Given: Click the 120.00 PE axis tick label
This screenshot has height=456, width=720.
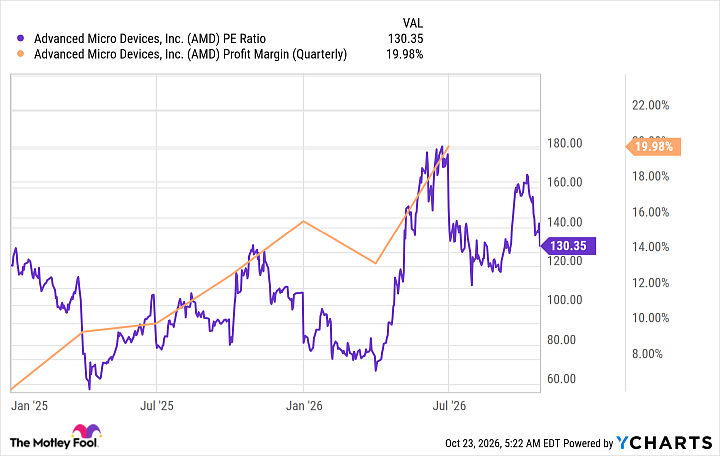Looking at the screenshot, I should coord(564,261).
